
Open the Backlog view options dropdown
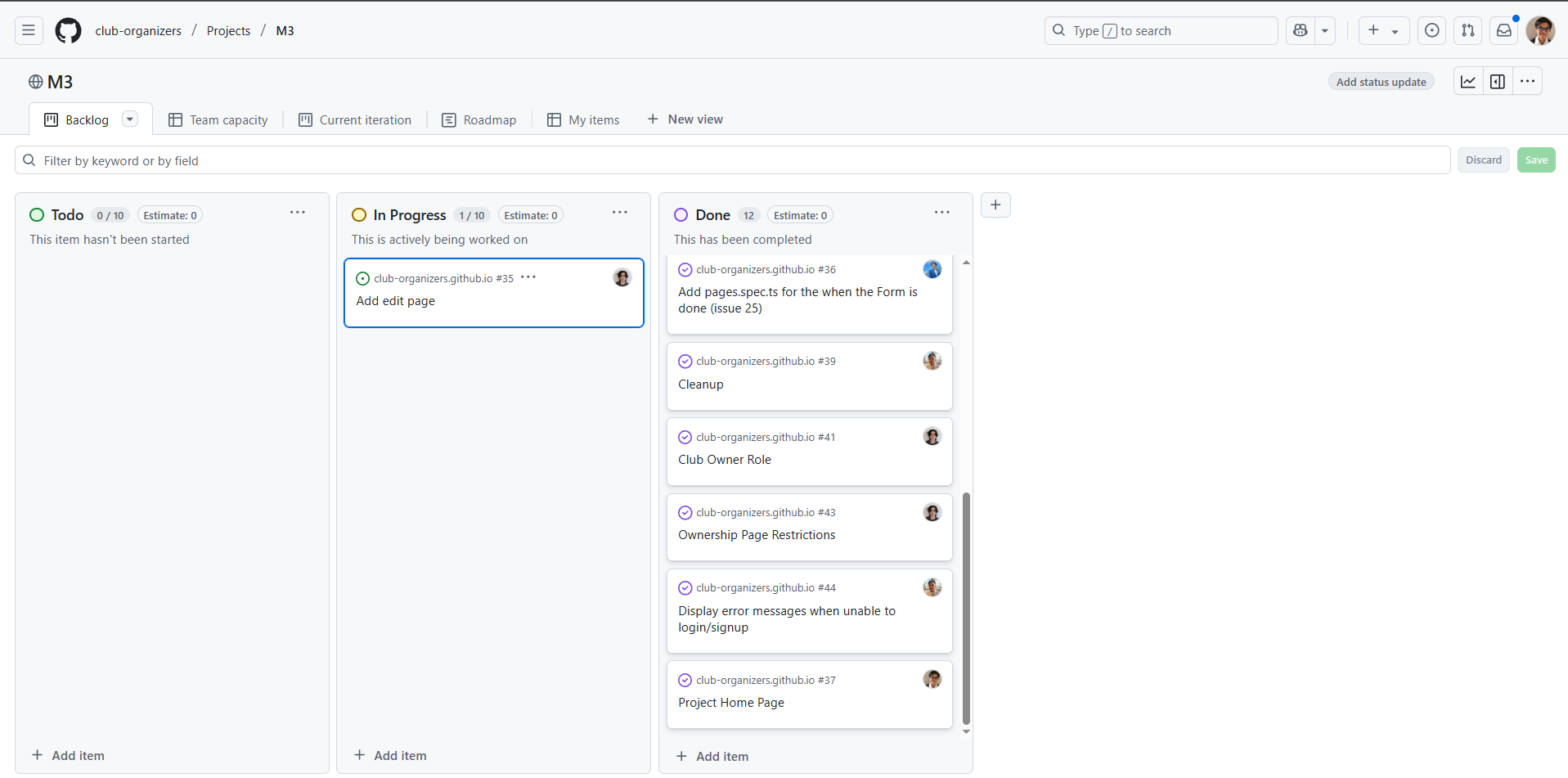coord(129,119)
